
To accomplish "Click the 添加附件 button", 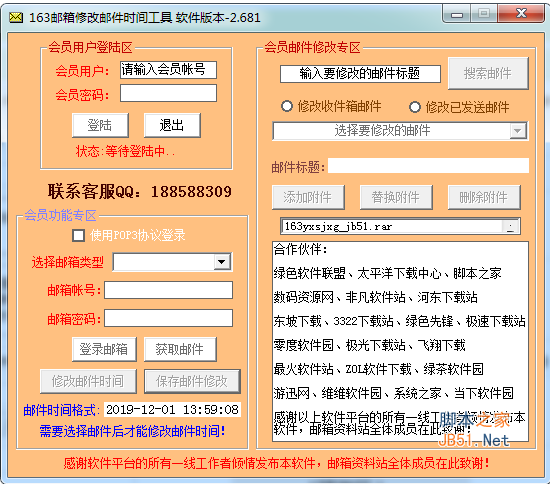I will coord(308,197).
